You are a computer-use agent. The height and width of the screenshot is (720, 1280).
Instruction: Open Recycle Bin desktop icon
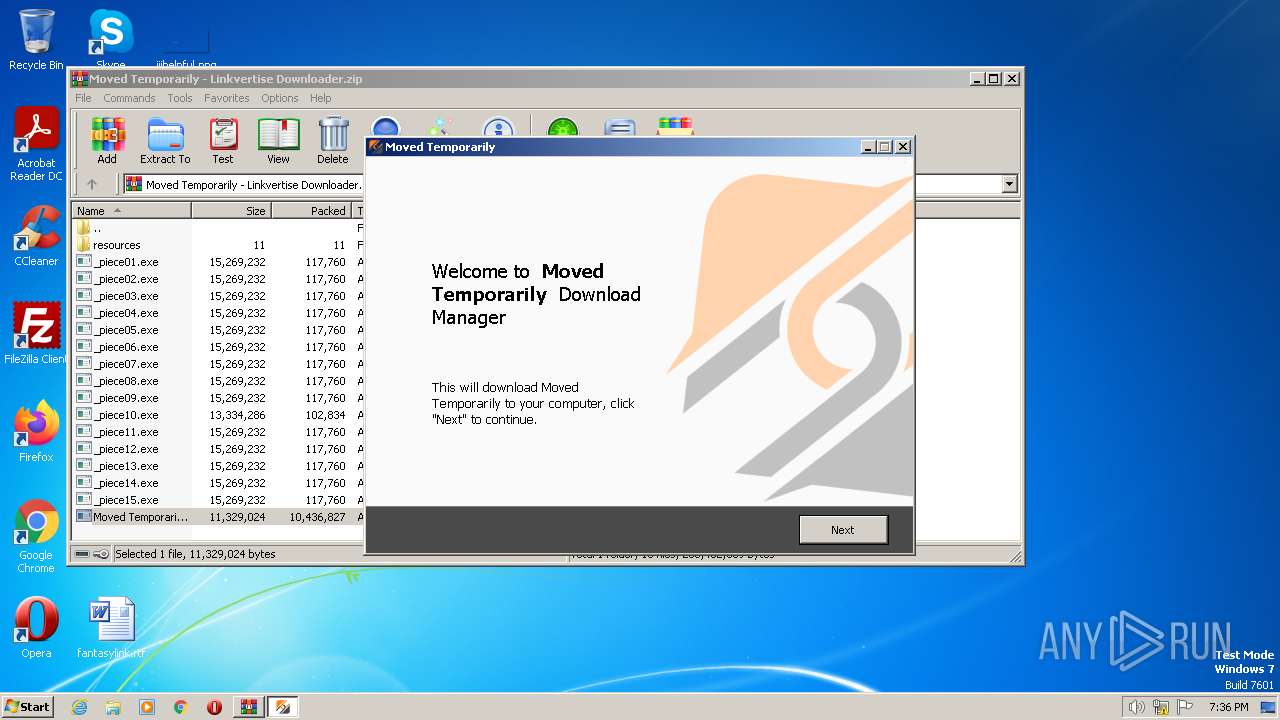tap(36, 40)
